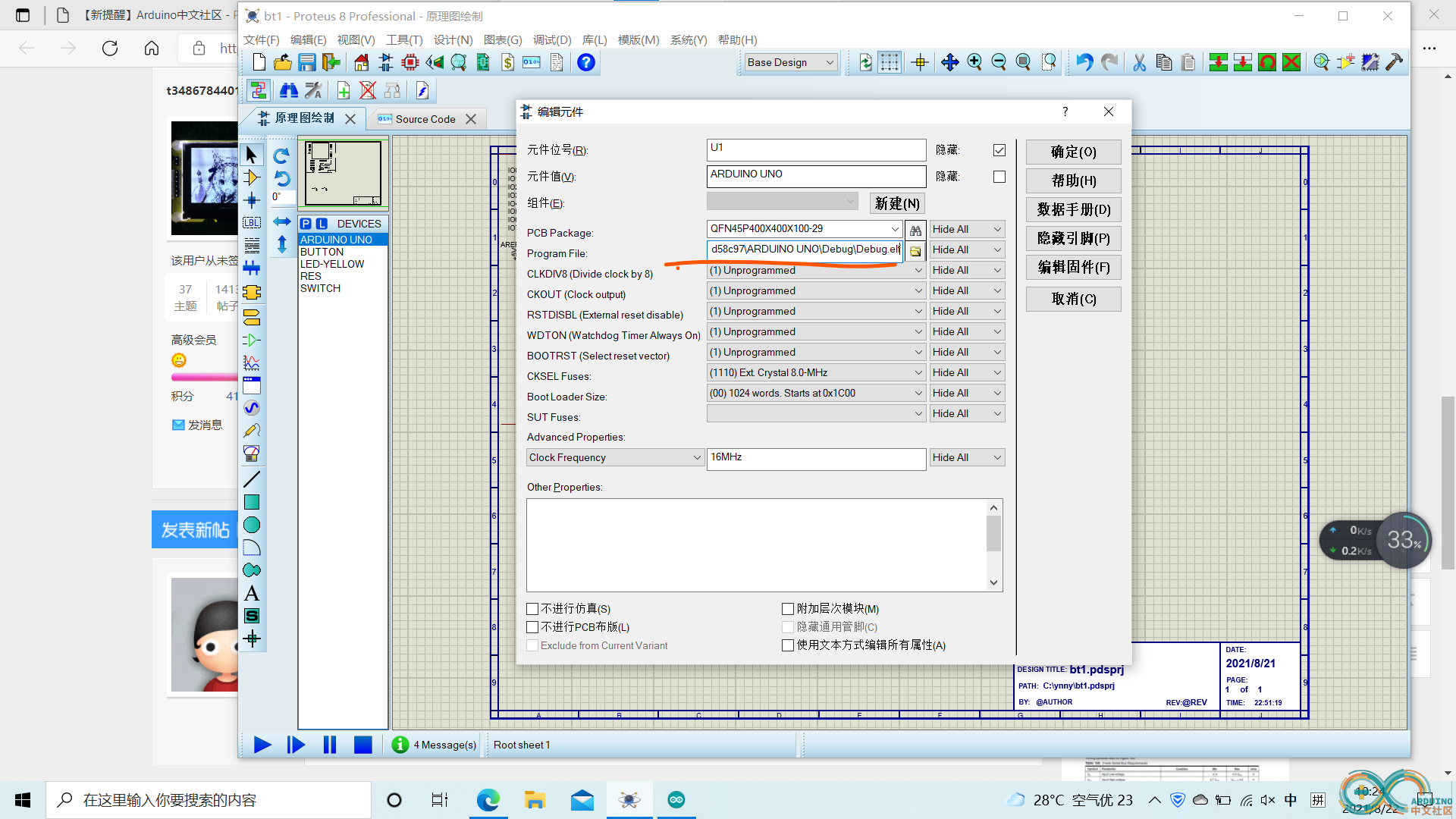Enable the 不进行PCB布版(L) checkbox
This screenshot has width=1456, height=819.
coord(532,627)
